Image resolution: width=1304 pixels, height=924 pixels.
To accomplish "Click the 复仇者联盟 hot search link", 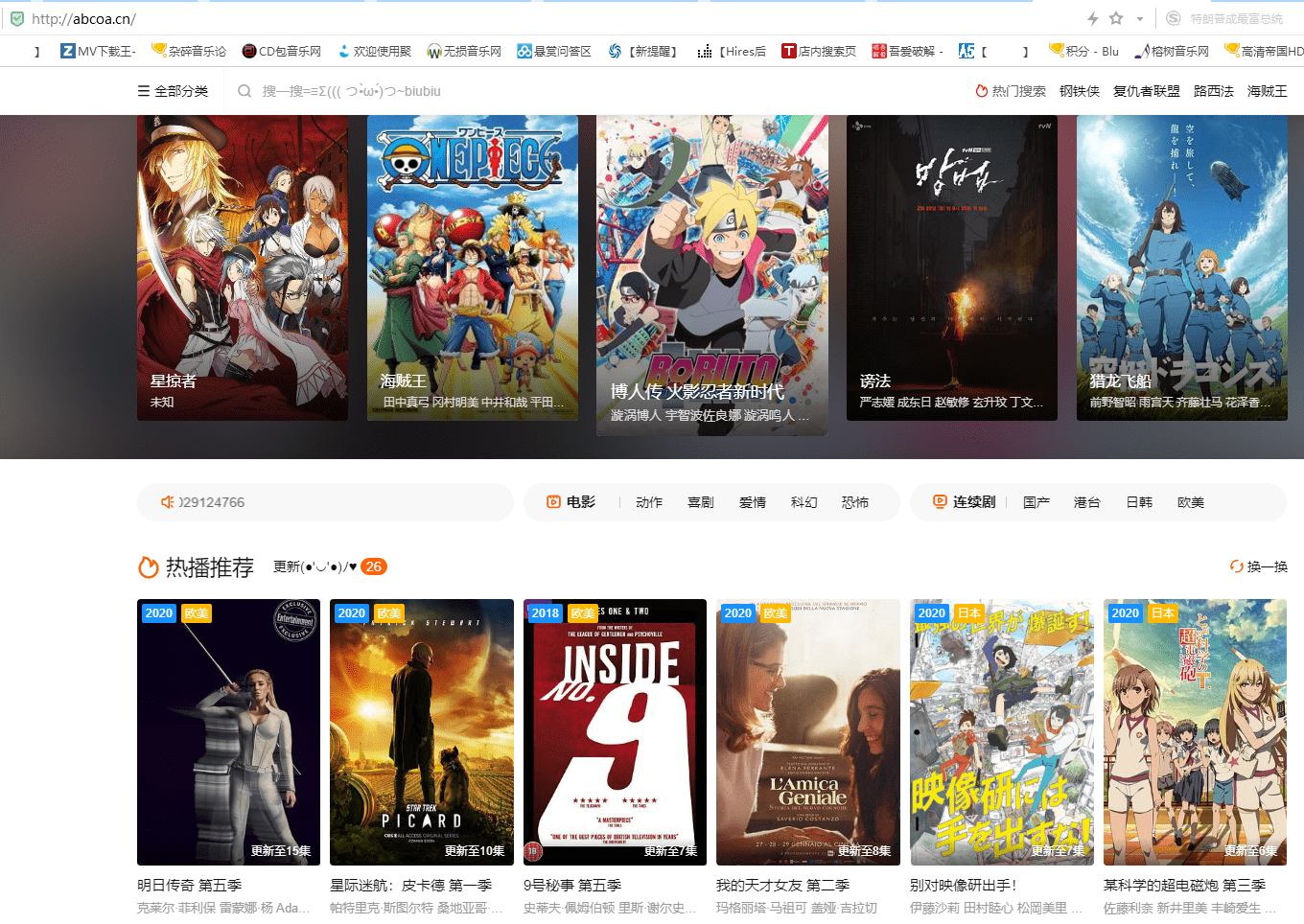I will (1146, 91).
